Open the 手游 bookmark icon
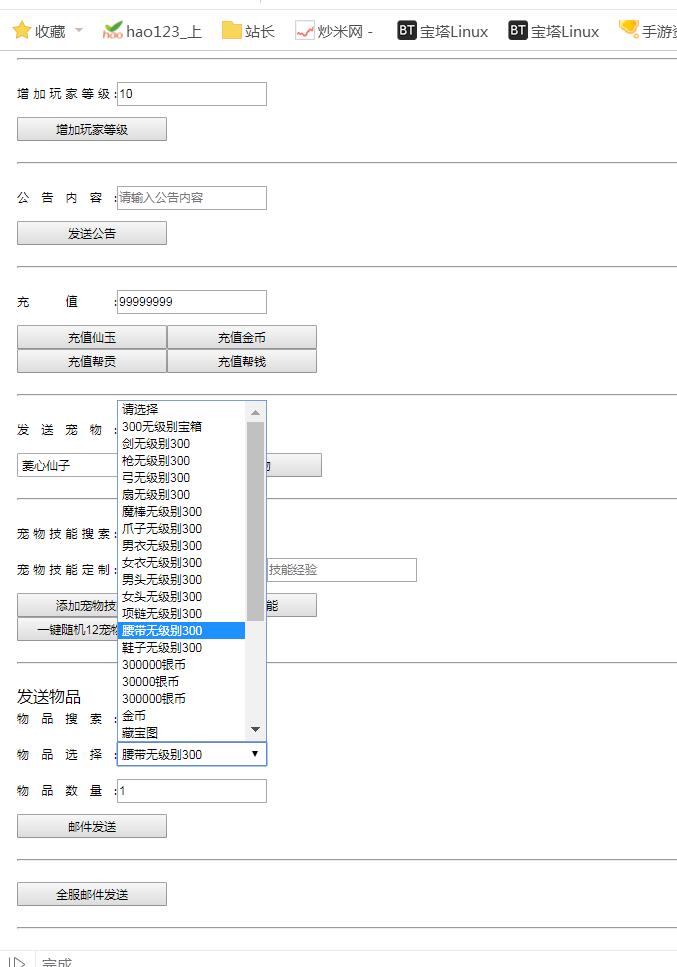Screen dimensions: 677x967 [x=628, y=30]
